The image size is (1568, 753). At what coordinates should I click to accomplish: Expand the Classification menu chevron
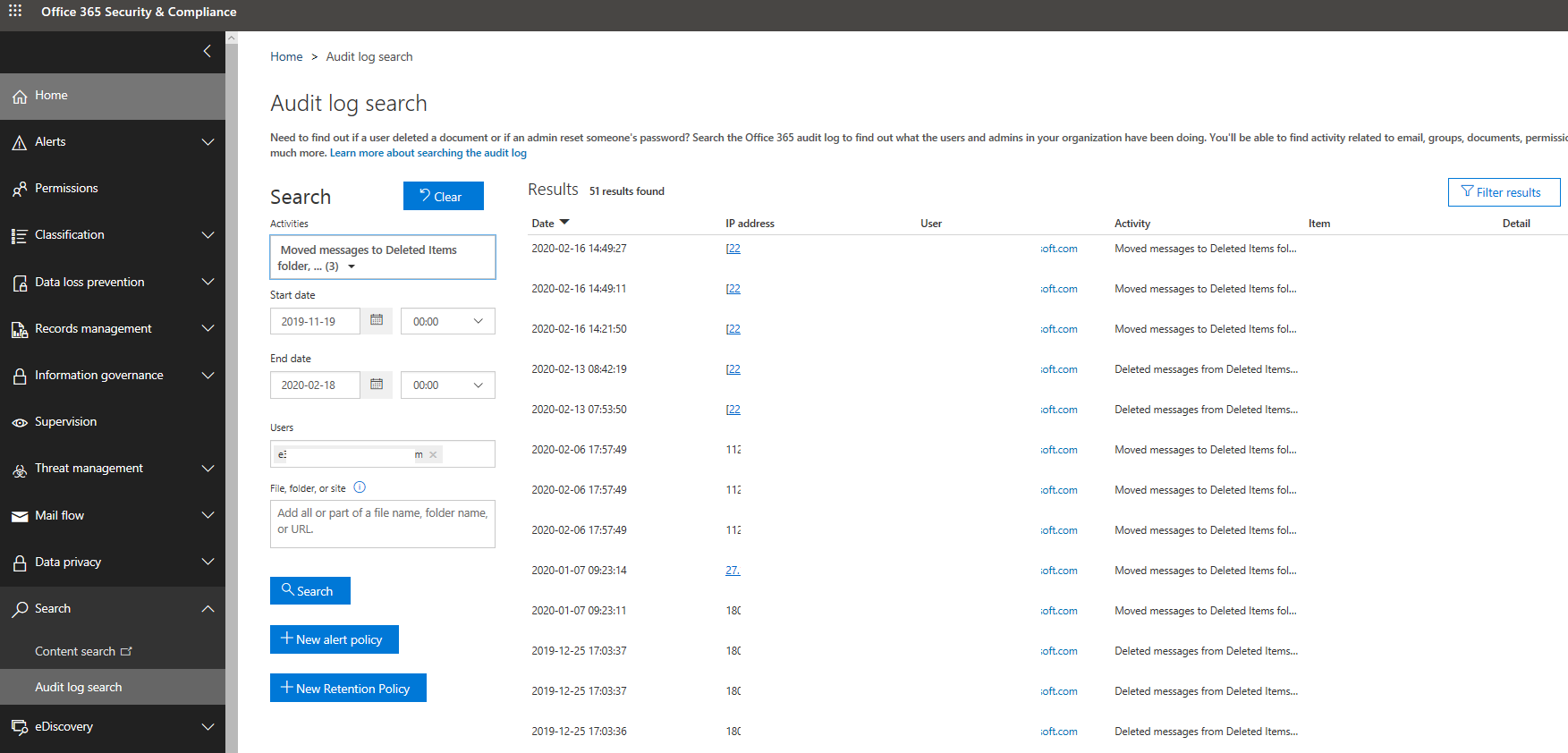coord(208,235)
